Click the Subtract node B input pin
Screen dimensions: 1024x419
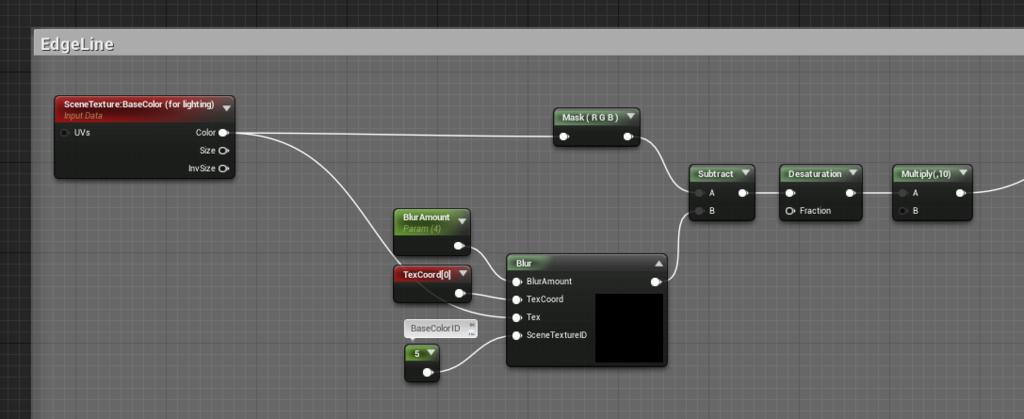(x=699, y=211)
